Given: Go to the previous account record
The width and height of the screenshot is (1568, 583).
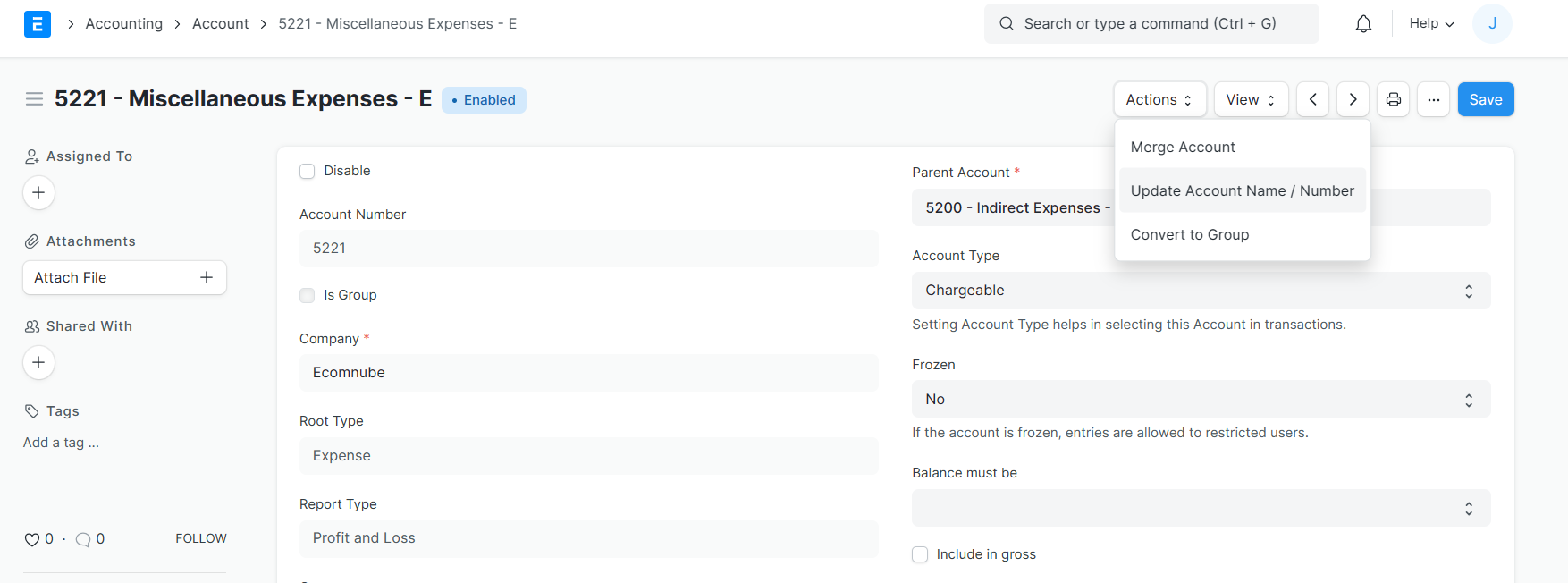Looking at the screenshot, I should [1312, 99].
